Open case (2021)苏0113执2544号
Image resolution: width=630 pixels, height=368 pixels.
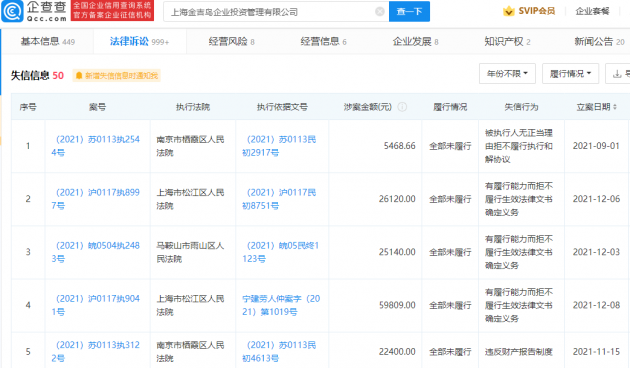click(x=96, y=146)
